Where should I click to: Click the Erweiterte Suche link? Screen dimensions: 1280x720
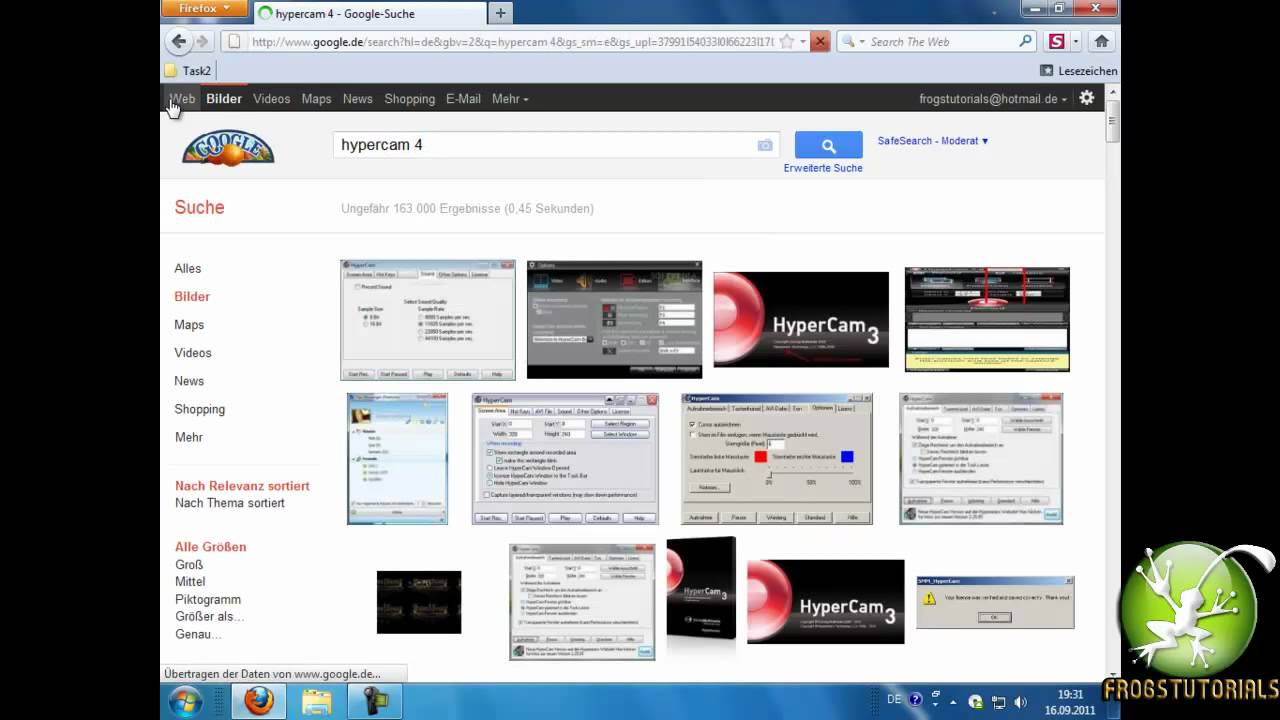823,168
